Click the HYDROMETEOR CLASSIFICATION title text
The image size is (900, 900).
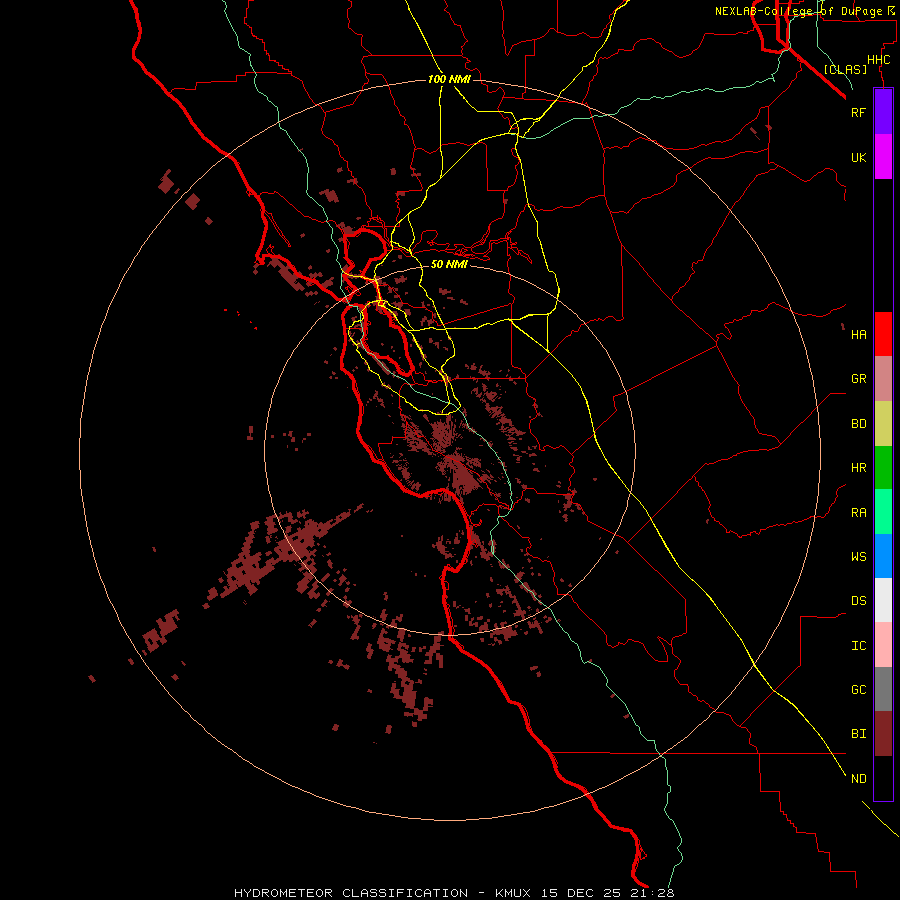pos(351,893)
